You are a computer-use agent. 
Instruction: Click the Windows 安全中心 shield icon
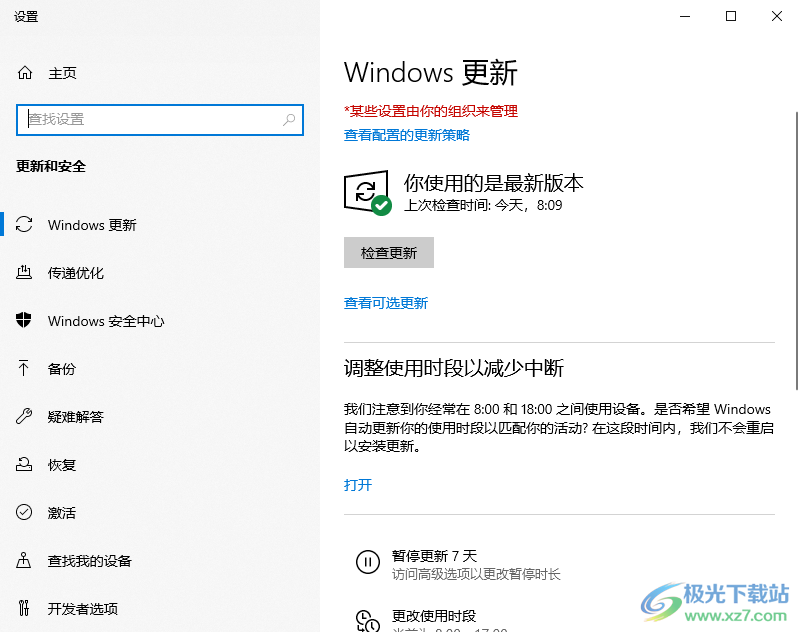[23, 320]
